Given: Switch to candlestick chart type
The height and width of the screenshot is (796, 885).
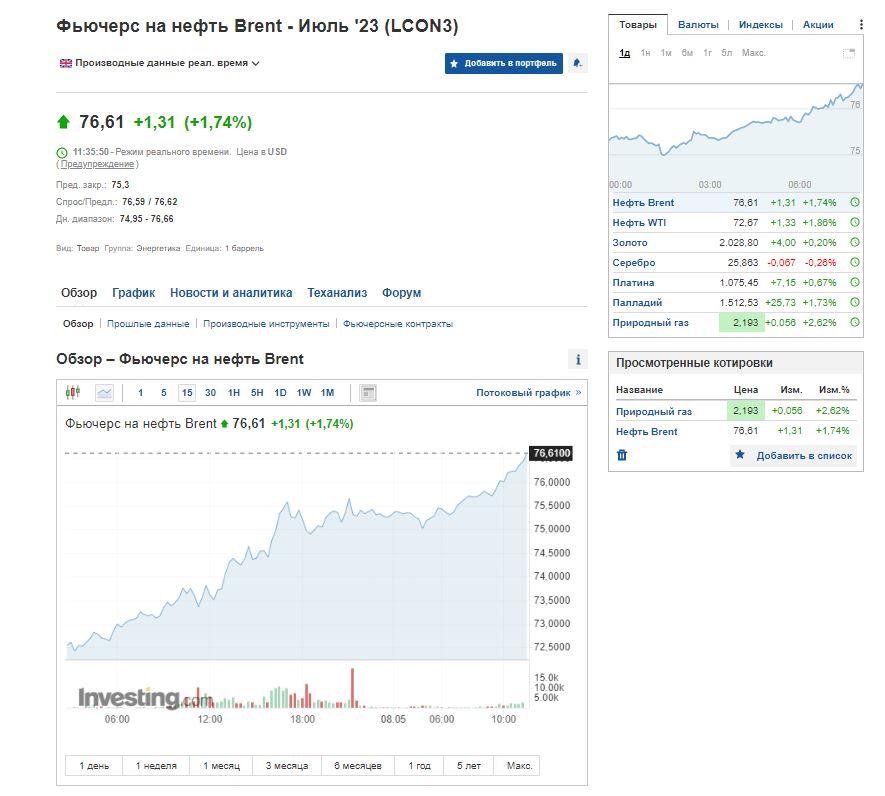Looking at the screenshot, I should pos(72,393).
